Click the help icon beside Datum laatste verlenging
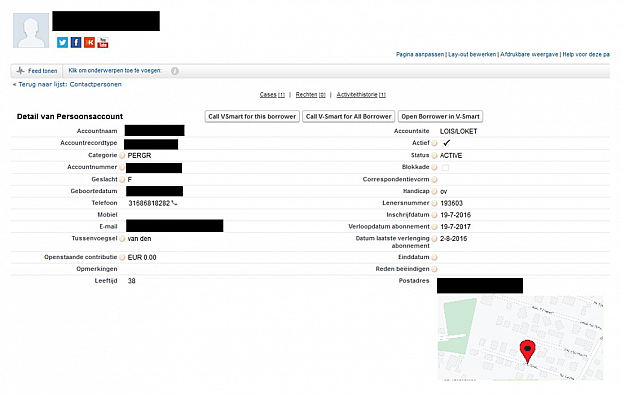621x395 pixels. pos(434,239)
